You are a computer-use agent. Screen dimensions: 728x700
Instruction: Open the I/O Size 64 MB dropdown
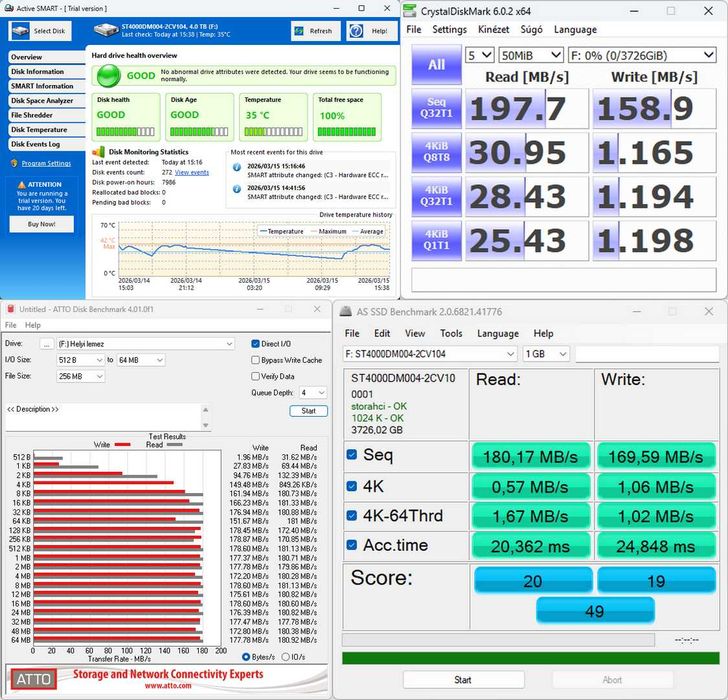tap(140, 360)
